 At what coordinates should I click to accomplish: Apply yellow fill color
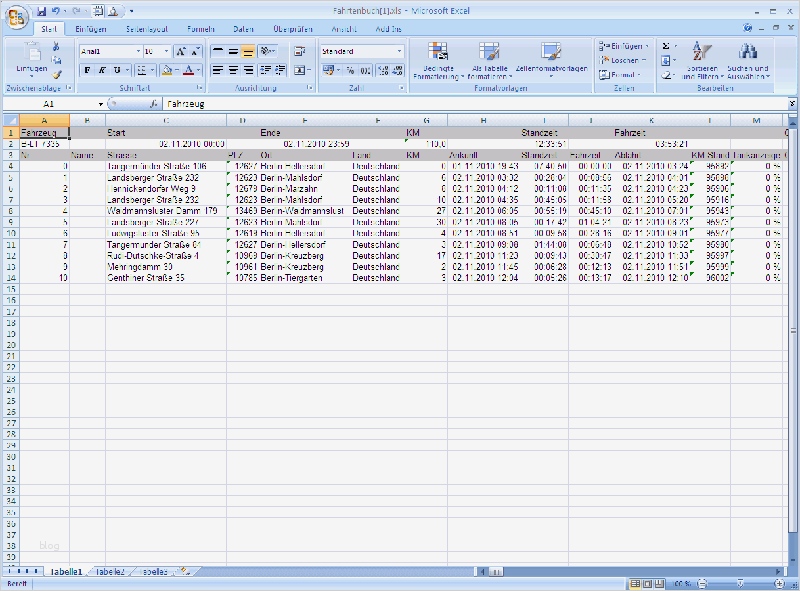click(x=166, y=70)
